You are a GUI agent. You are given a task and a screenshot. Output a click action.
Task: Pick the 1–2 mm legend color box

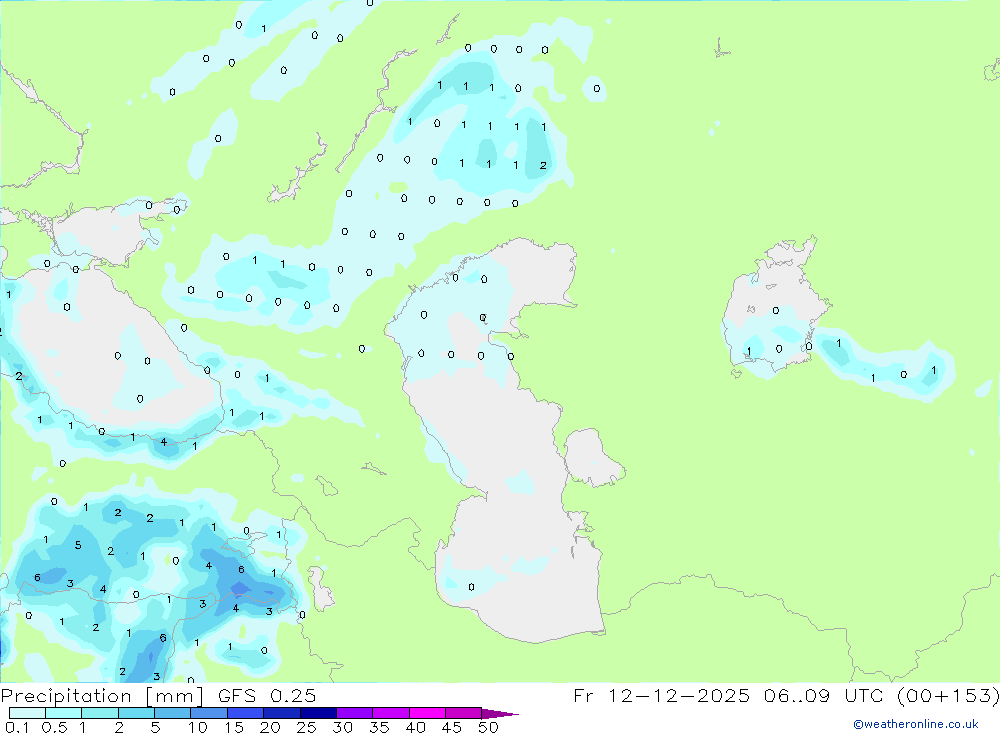click(x=100, y=713)
